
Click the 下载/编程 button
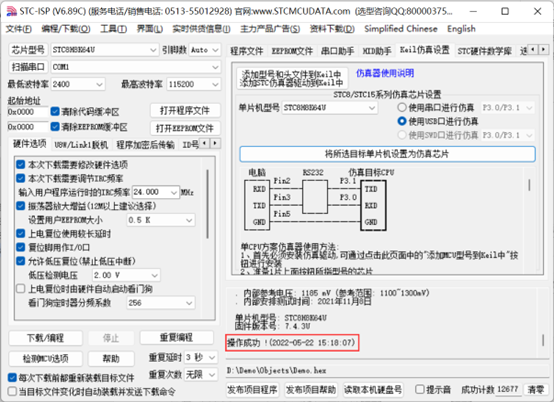point(46,338)
